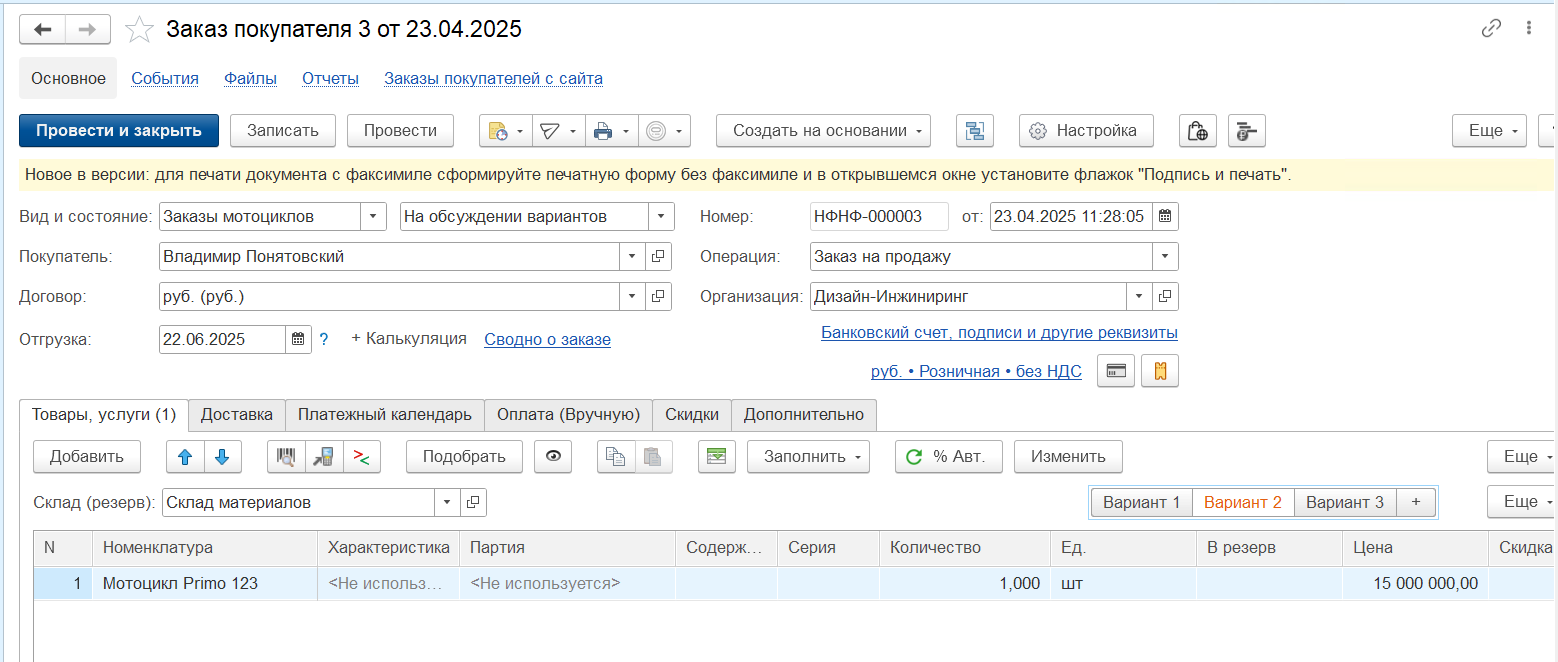Open calendar picker for Отгрузка date

(x=298, y=339)
